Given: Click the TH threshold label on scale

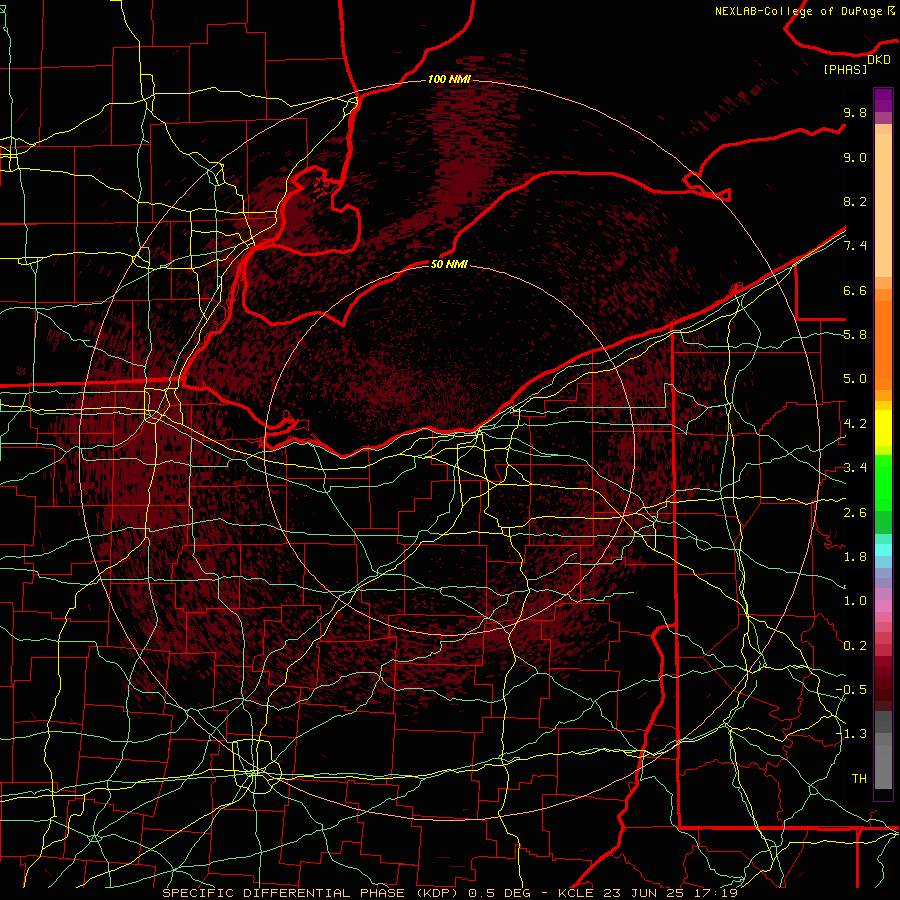Looking at the screenshot, I should point(859,779).
